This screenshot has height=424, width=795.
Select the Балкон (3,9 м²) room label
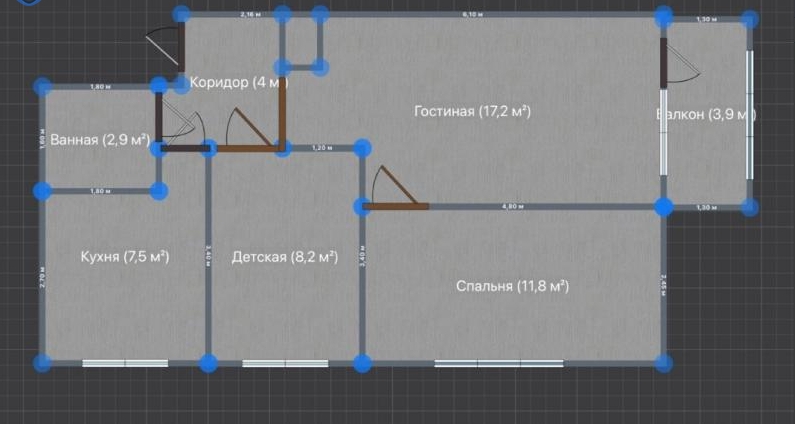[705, 115]
